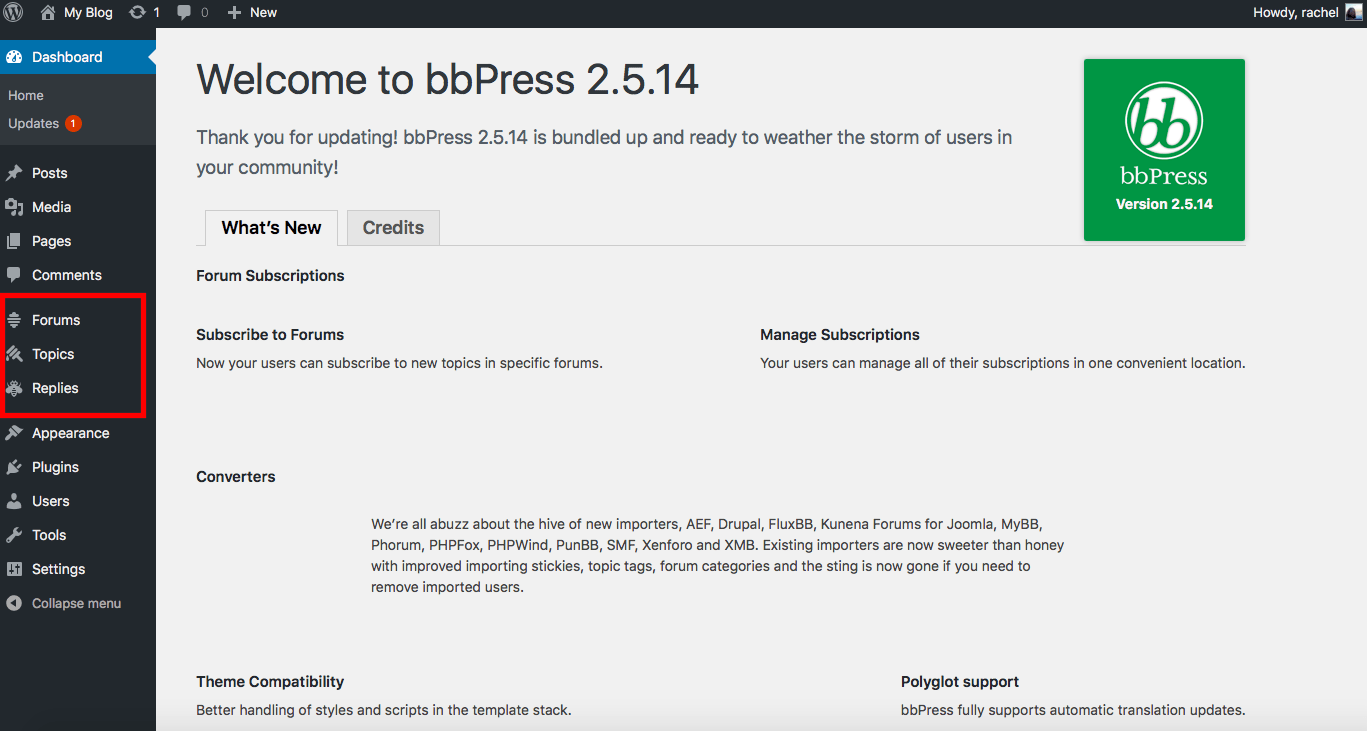Click the Tools wrench icon
The image size is (1367, 731).
[x=14, y=535]
